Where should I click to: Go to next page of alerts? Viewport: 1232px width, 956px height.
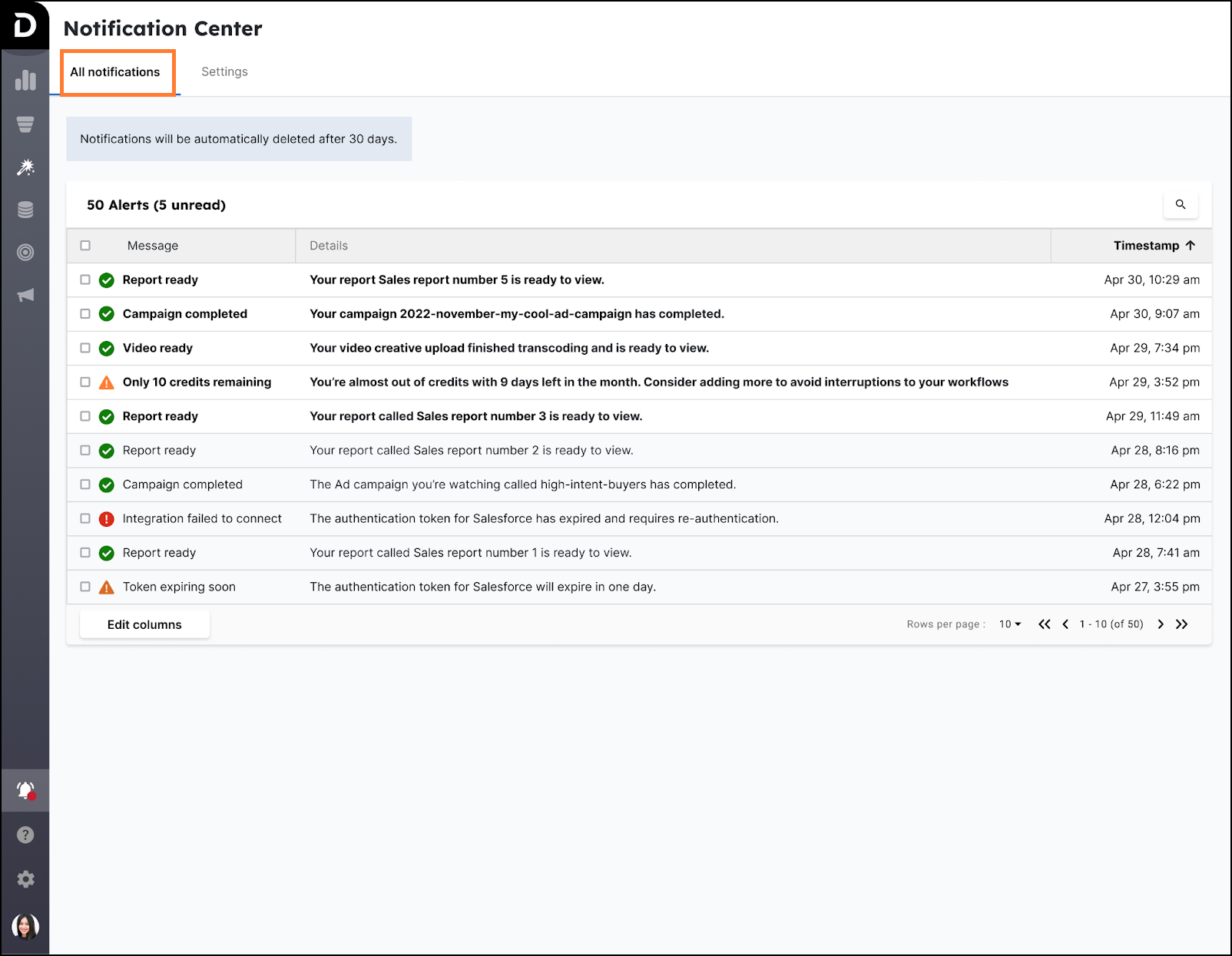point(1161,624)
